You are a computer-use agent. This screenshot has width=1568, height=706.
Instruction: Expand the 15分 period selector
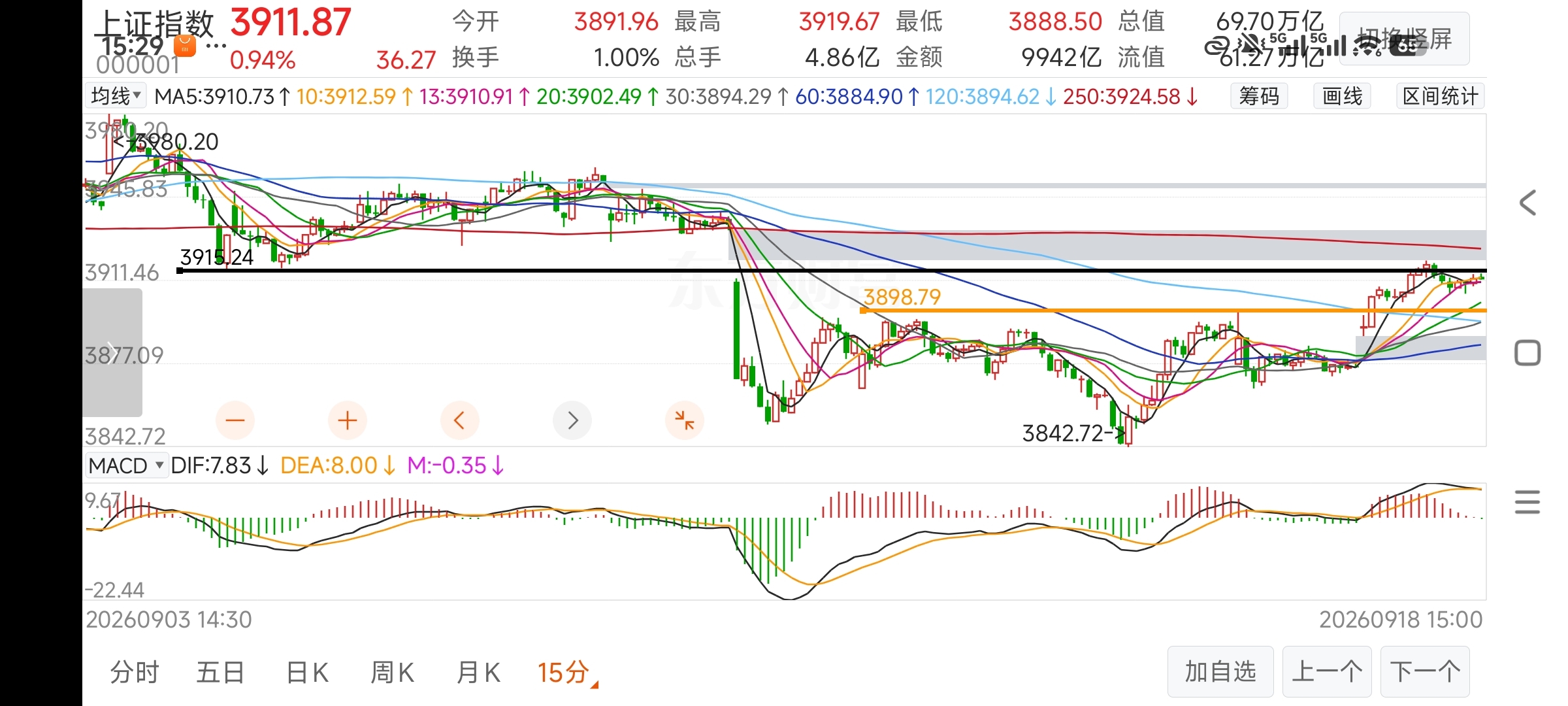567,672
